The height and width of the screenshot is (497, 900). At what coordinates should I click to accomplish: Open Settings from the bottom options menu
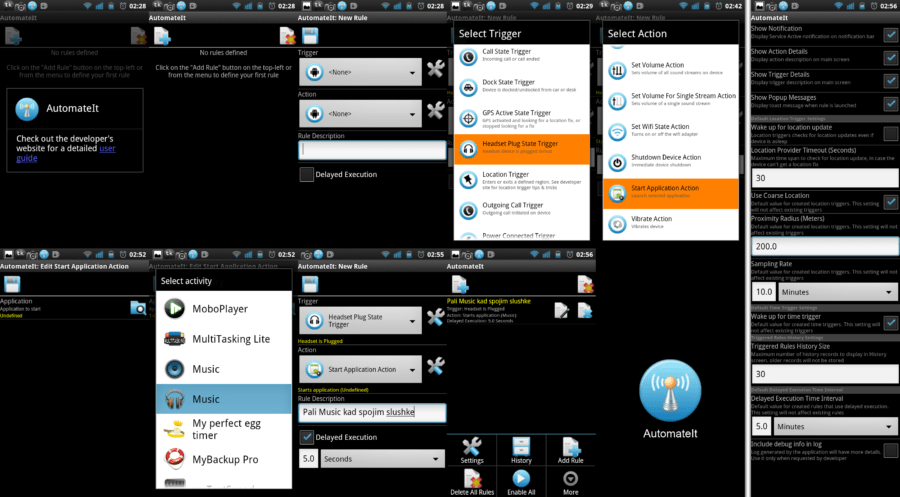tap(472, 451)
